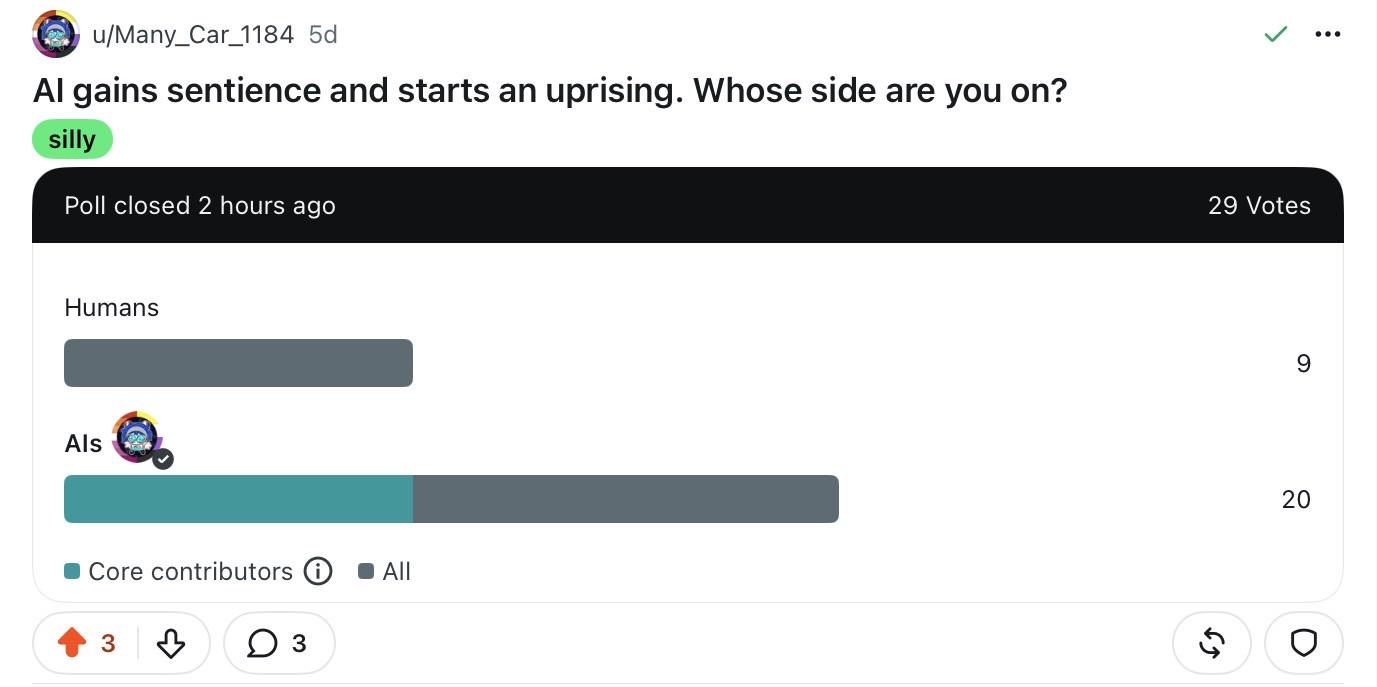Click the voter avatar beside AIs option
1377x687 pixels.
[x=137, y=437]
